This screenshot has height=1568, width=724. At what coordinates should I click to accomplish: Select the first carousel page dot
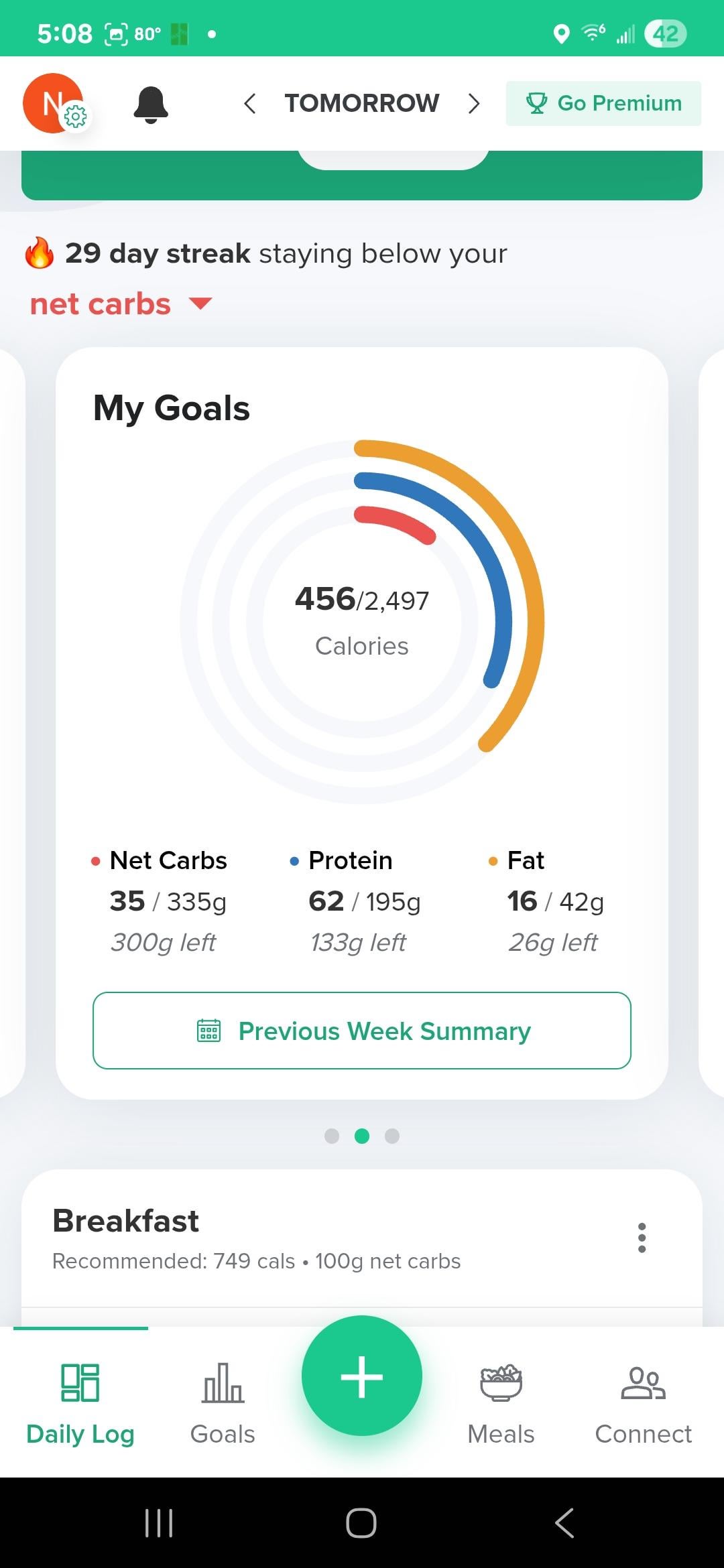click(x=332, y=1136)
